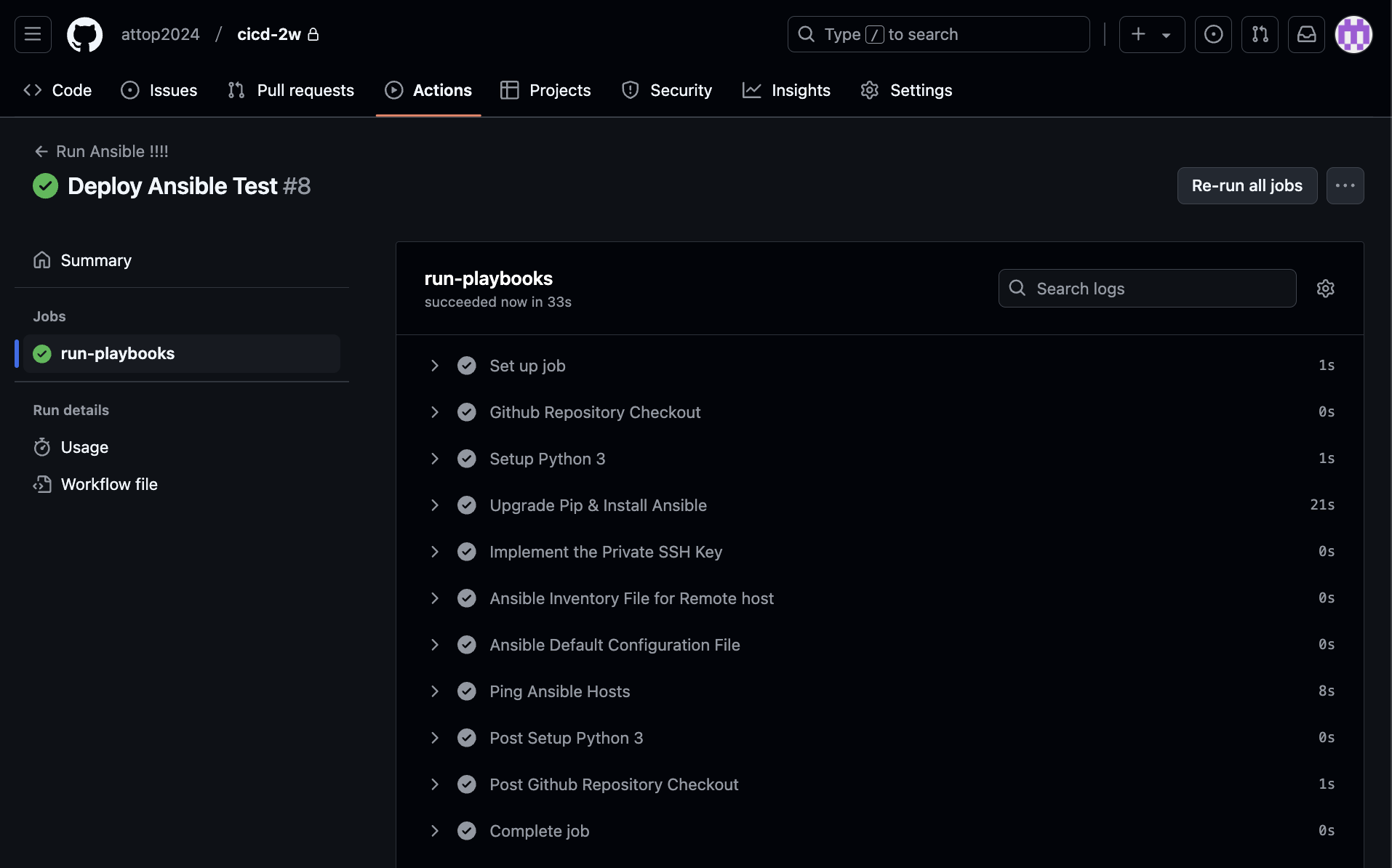Expand the Ping Ansible Hosts step

(x=435, y=691)
